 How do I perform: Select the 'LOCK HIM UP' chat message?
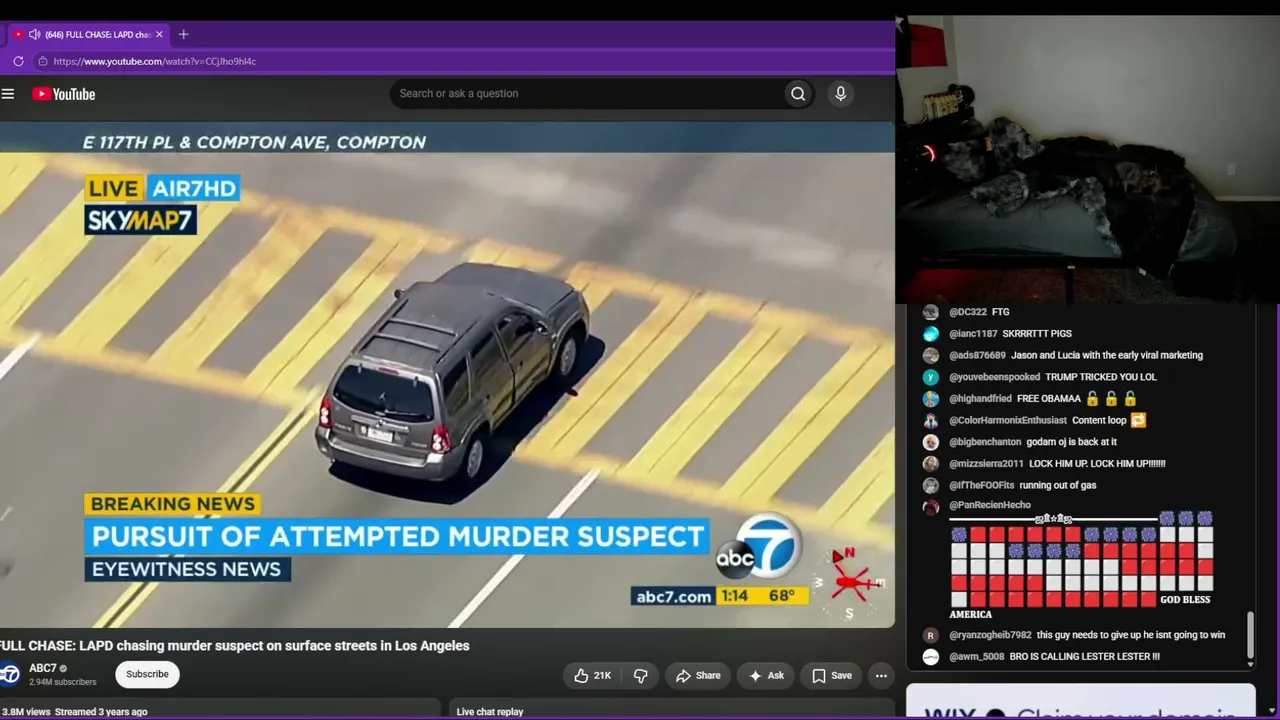1097,464
